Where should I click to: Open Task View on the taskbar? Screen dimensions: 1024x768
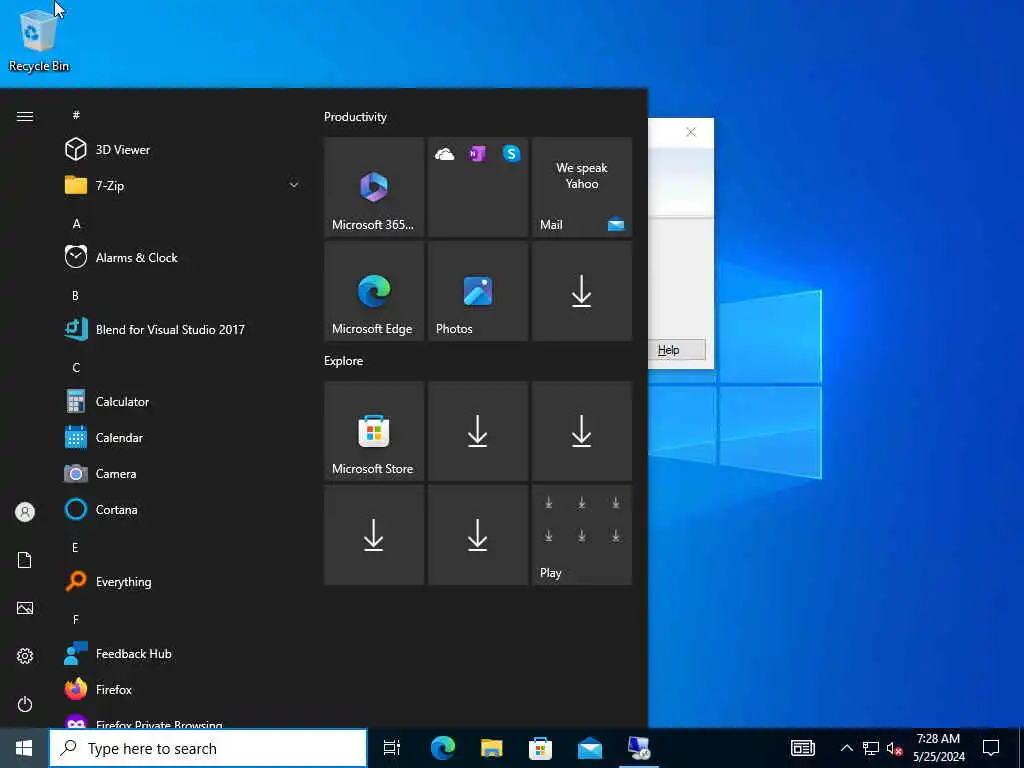(392, 748)
